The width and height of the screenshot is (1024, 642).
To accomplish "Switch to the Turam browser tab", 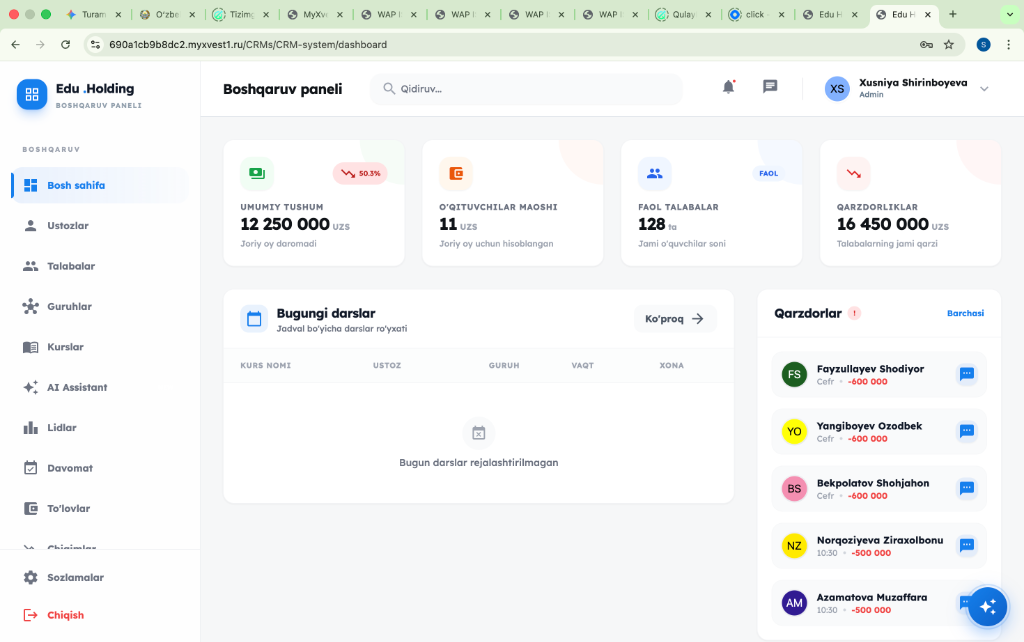I will click(95, 14).
